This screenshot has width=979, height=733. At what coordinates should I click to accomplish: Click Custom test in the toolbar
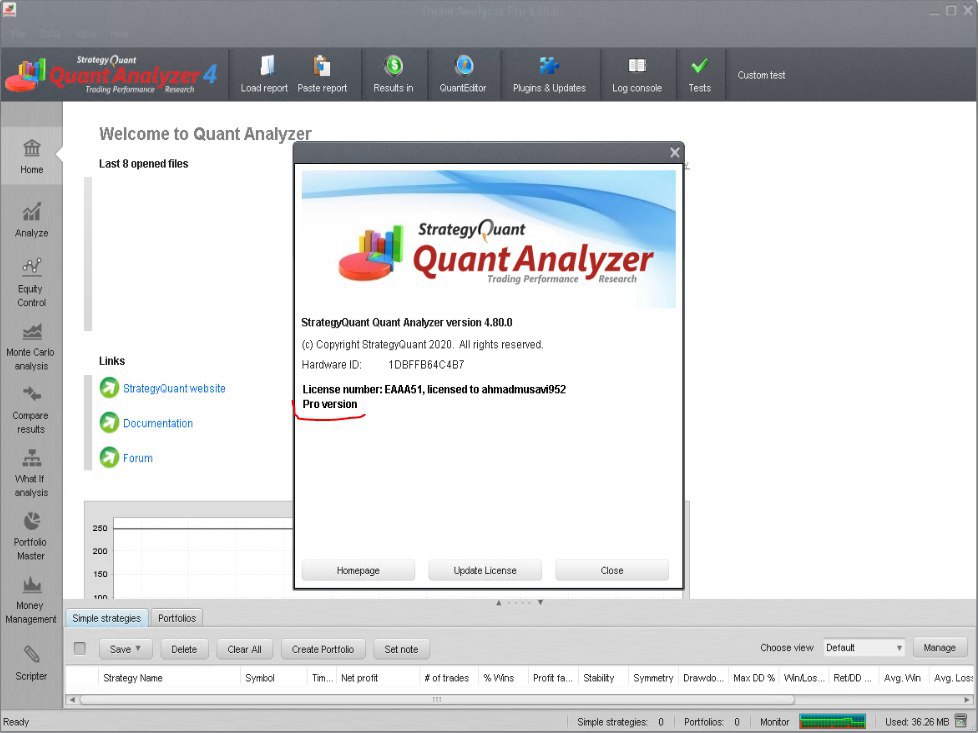pos(761,75)
